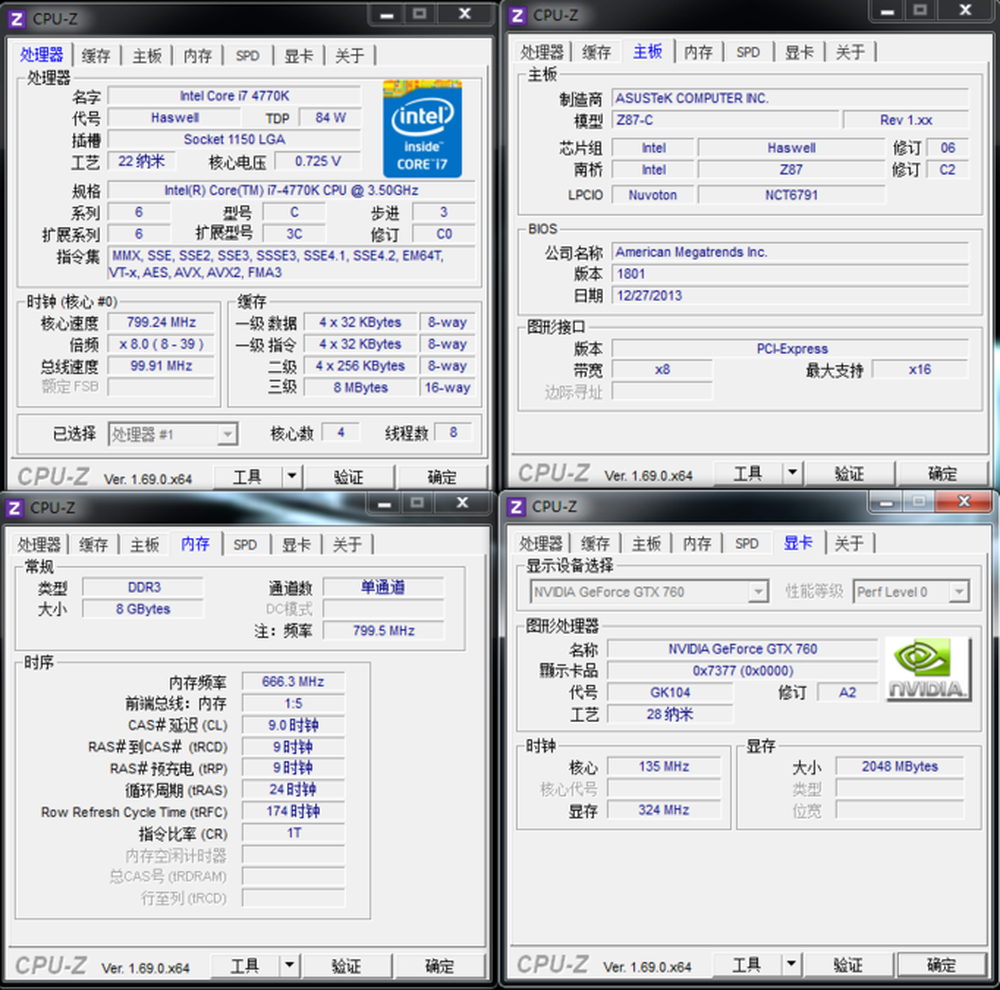
Task: Expand the 工具 dropdown arrow in memory window
Action: coord(289,964)
